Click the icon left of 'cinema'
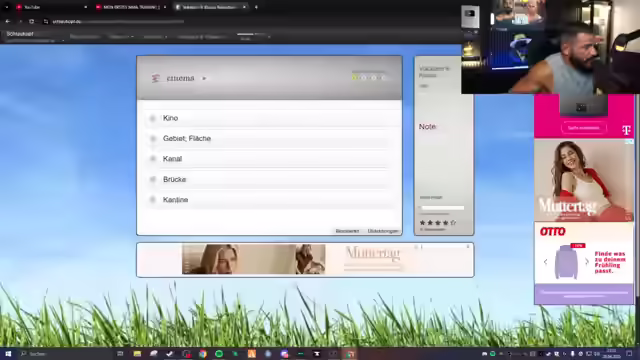 [x=155, y=78]
